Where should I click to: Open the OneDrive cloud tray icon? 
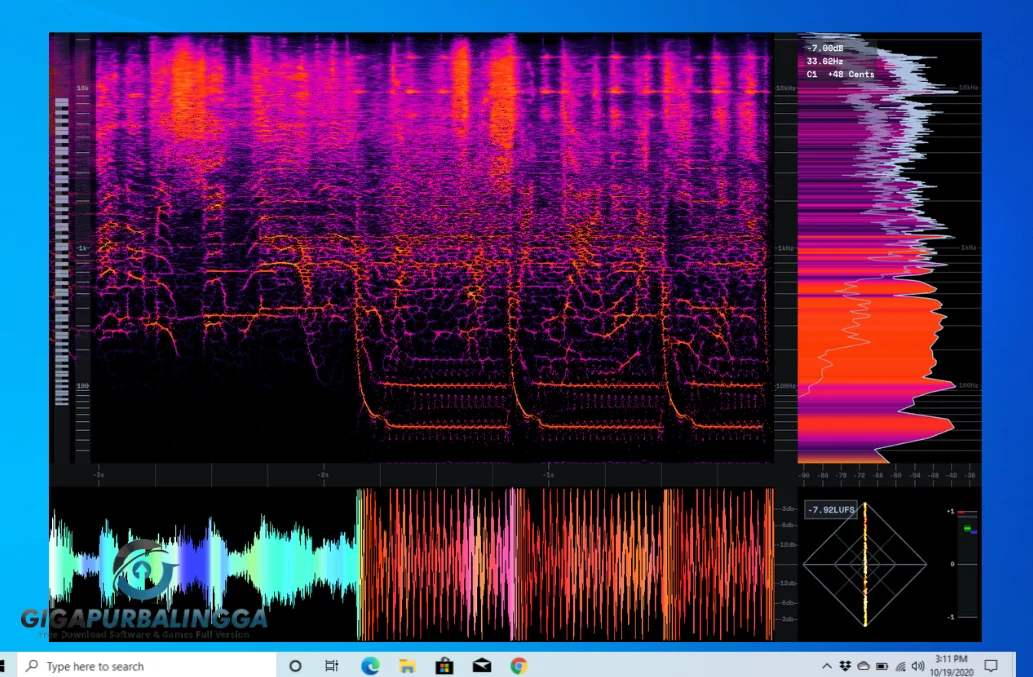coord(863,666)
